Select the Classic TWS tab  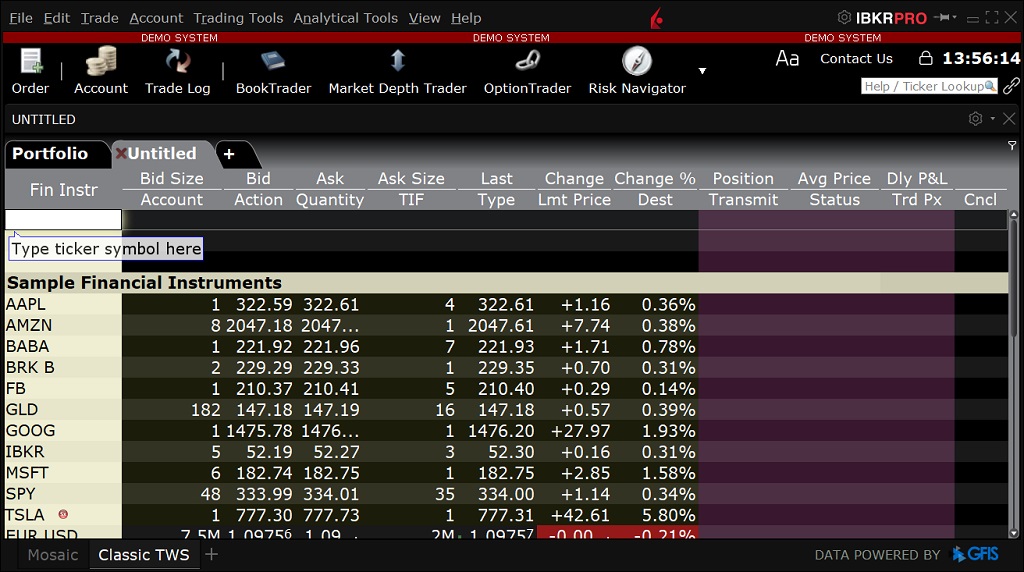pos(144,555)
